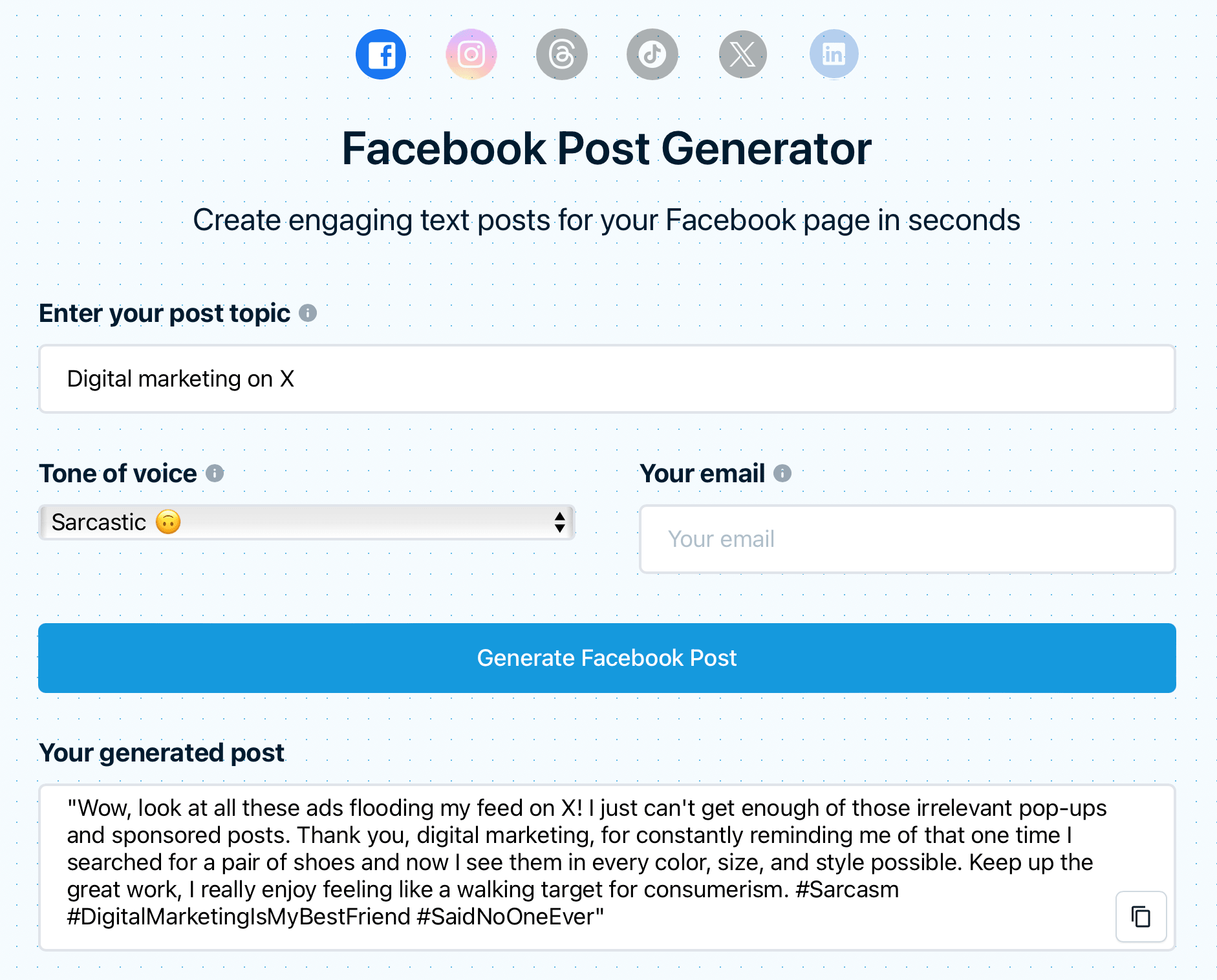Image resolution: width=1217 pixels, height=980 pixels.
Task: Change tone from Sarcastic to another option
Action: pos(306,522)
